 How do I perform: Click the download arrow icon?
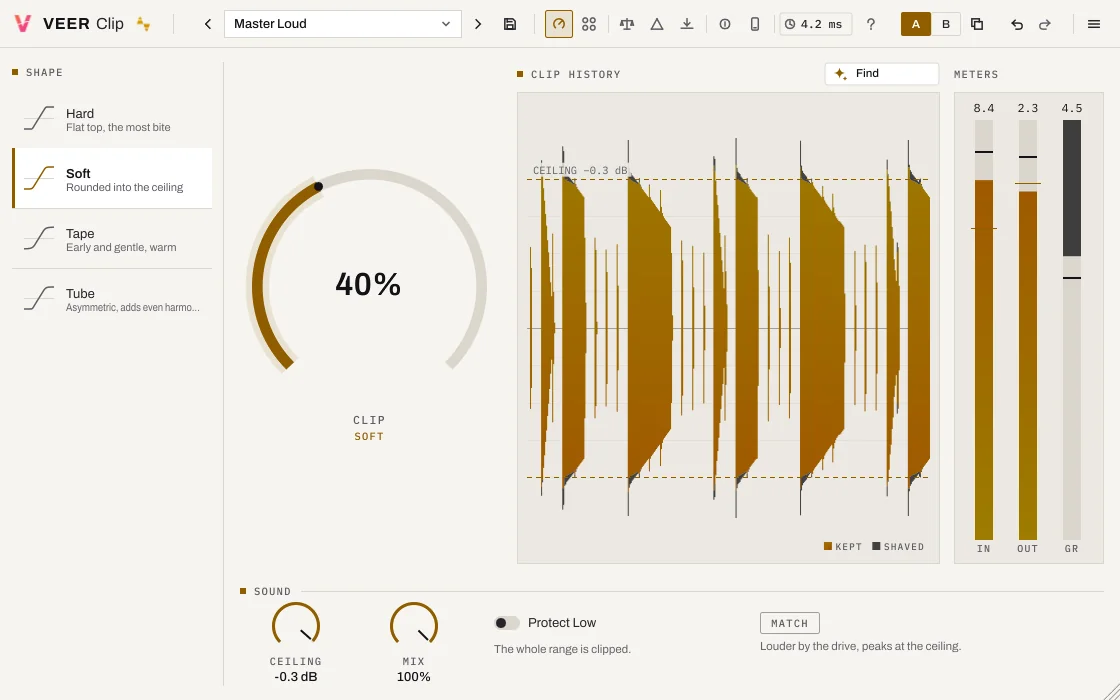pyautogui.click(x=687, y=24)
